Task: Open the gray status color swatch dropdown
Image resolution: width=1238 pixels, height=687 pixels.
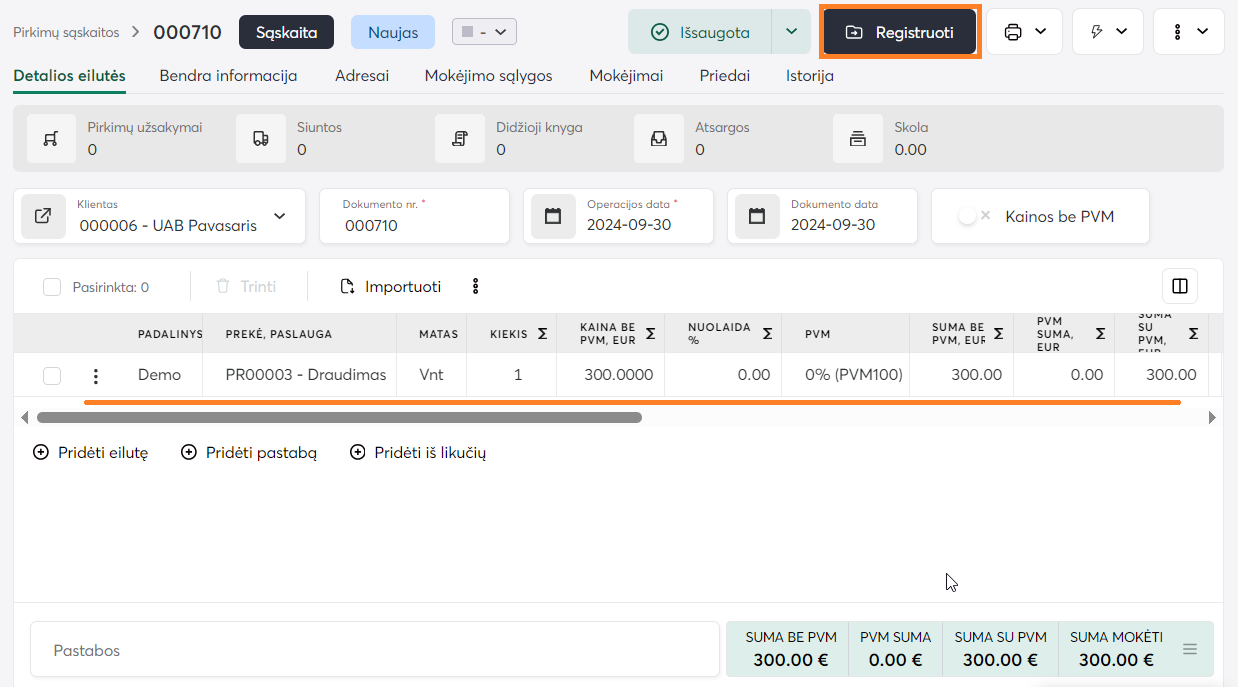Action: 485,32
